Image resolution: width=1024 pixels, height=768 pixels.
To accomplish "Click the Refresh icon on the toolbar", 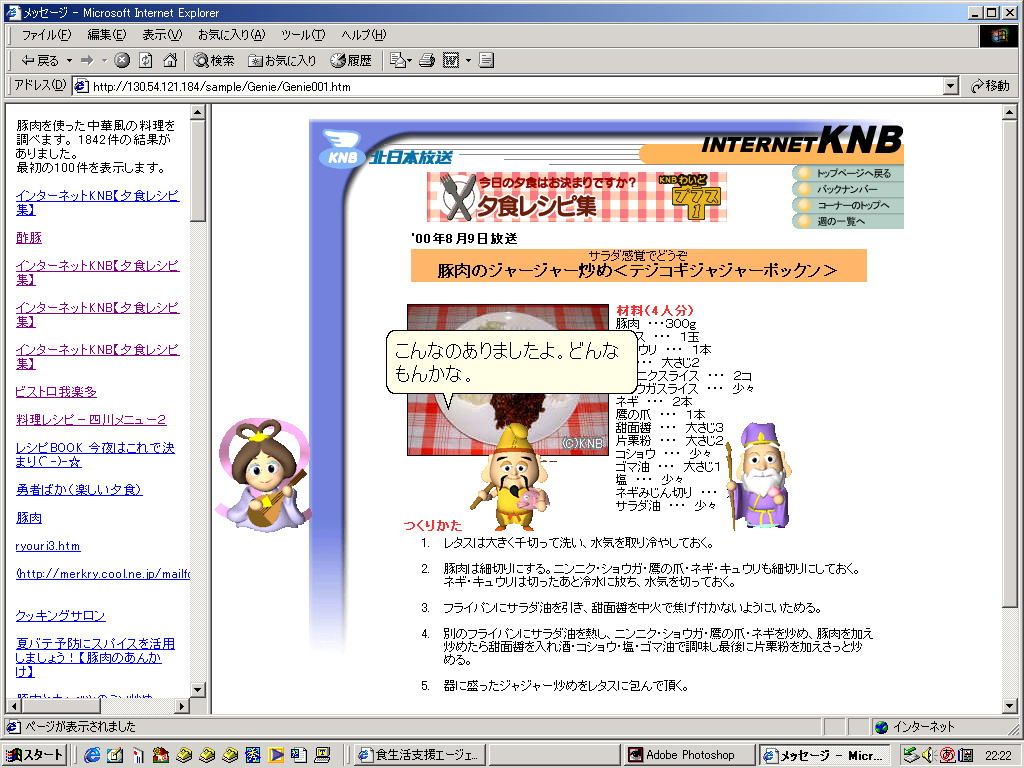I will 144,59.
